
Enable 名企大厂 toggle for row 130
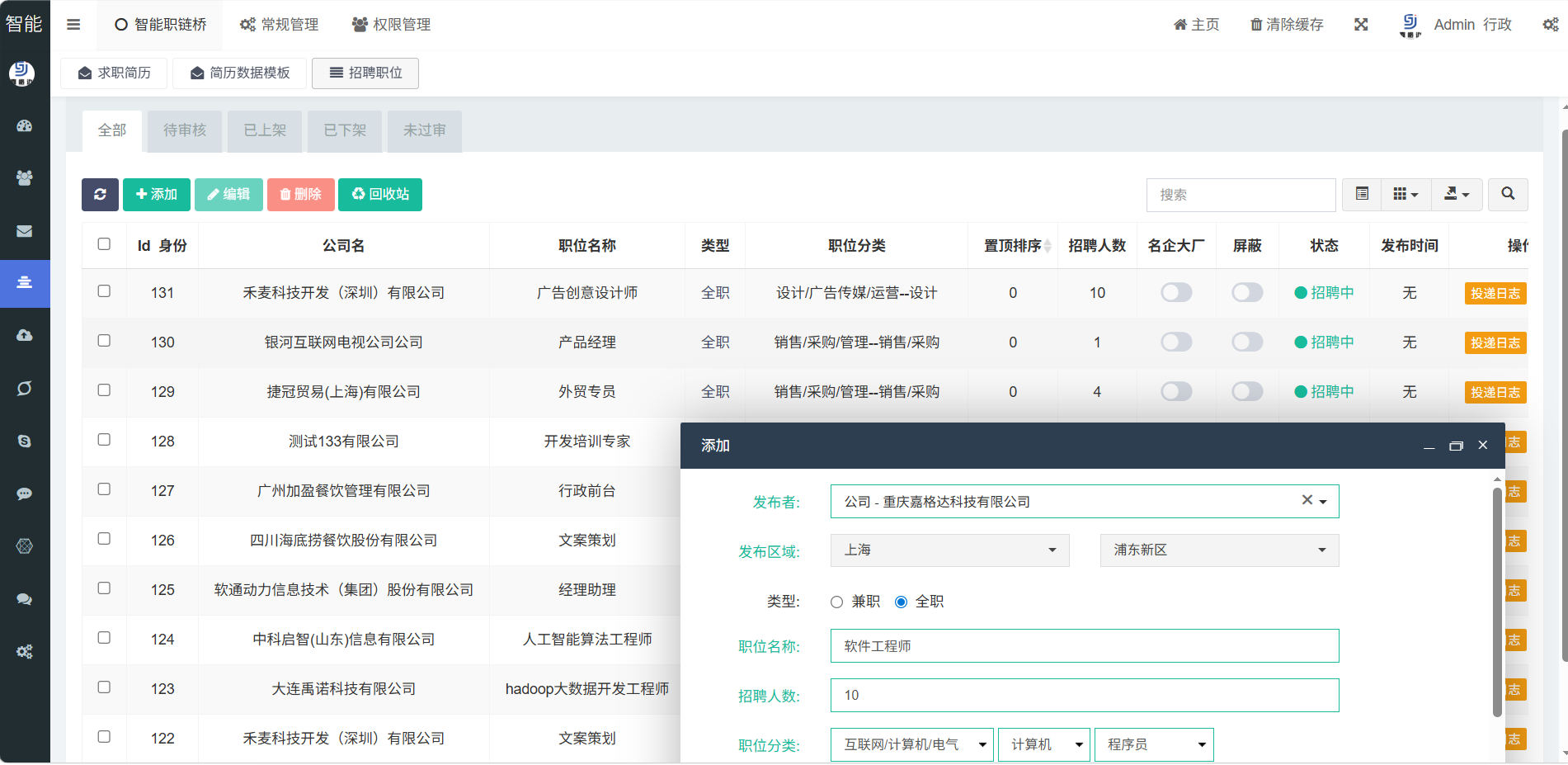coord(1176,342)
